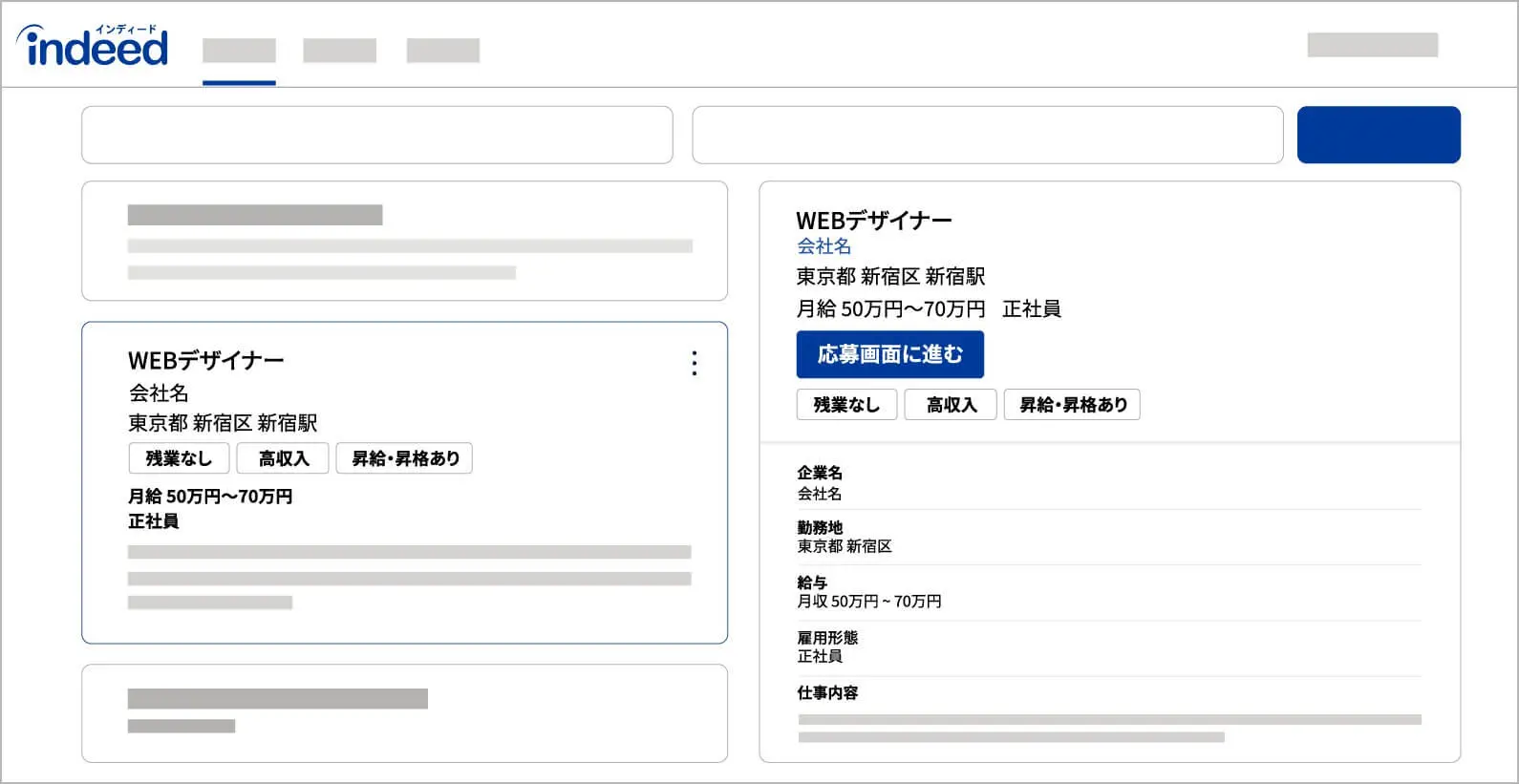Click 月収 50万円 ~ 70万円 value
Screen dimensions: 1519x784
[x=869, y=602]
